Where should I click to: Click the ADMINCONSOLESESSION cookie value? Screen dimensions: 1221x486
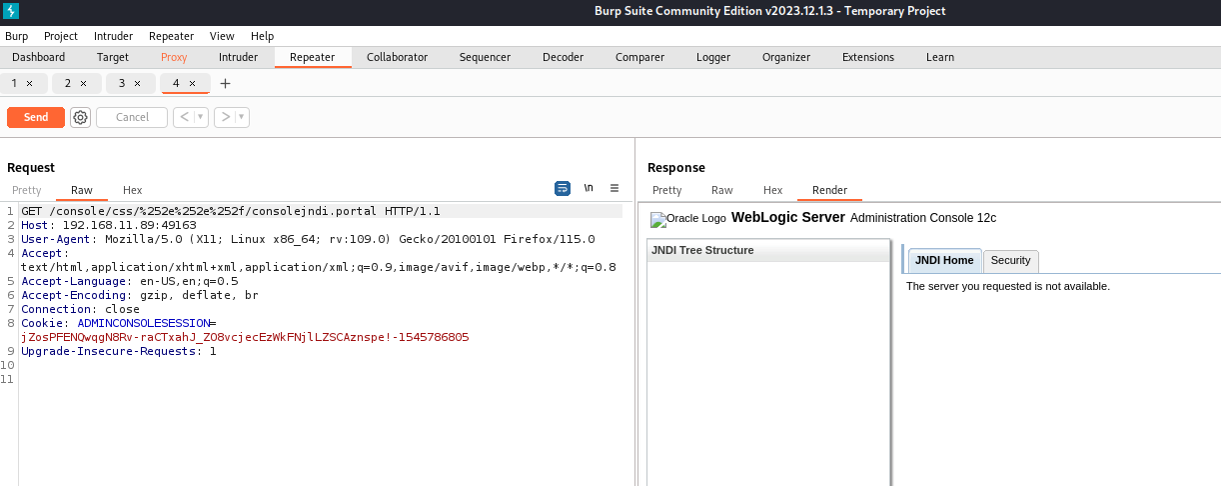245,337
